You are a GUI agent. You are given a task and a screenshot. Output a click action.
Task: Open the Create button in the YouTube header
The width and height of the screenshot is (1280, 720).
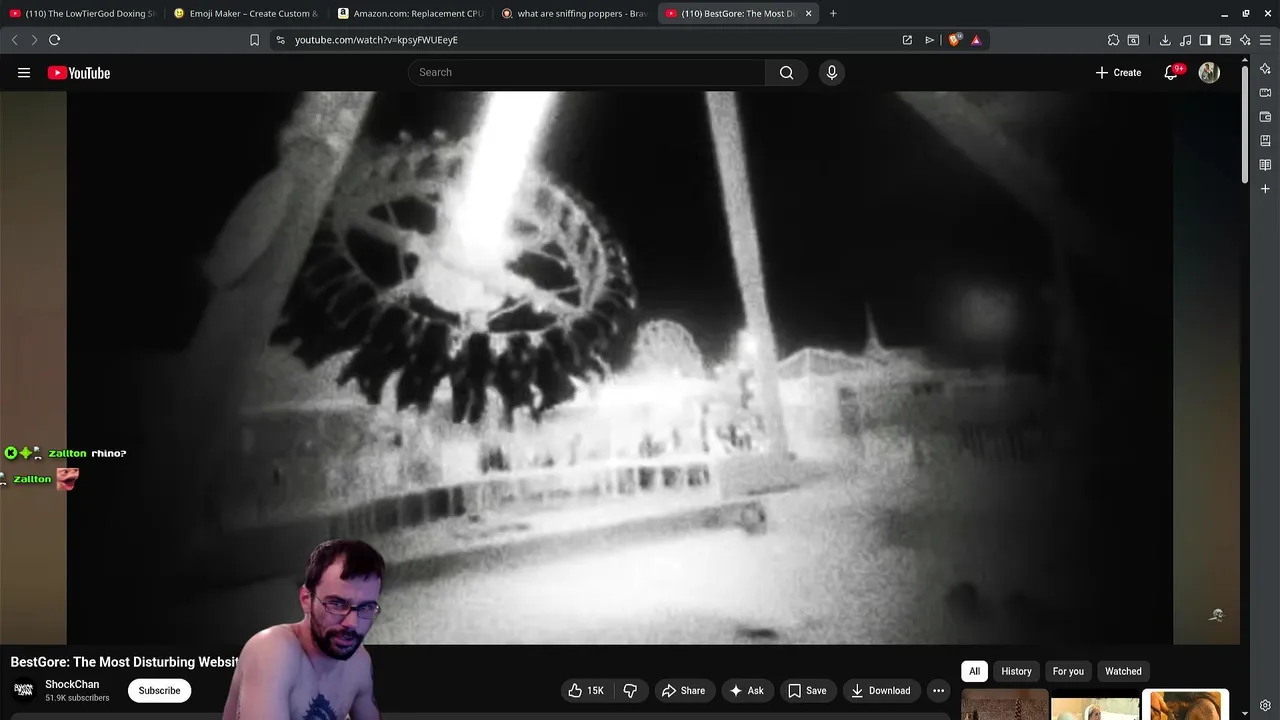[1118, 73]
